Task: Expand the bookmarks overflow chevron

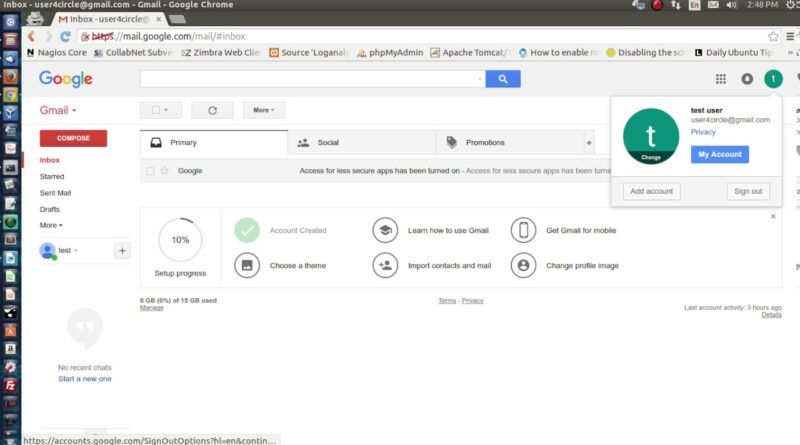Action: [x=790, y=53]
